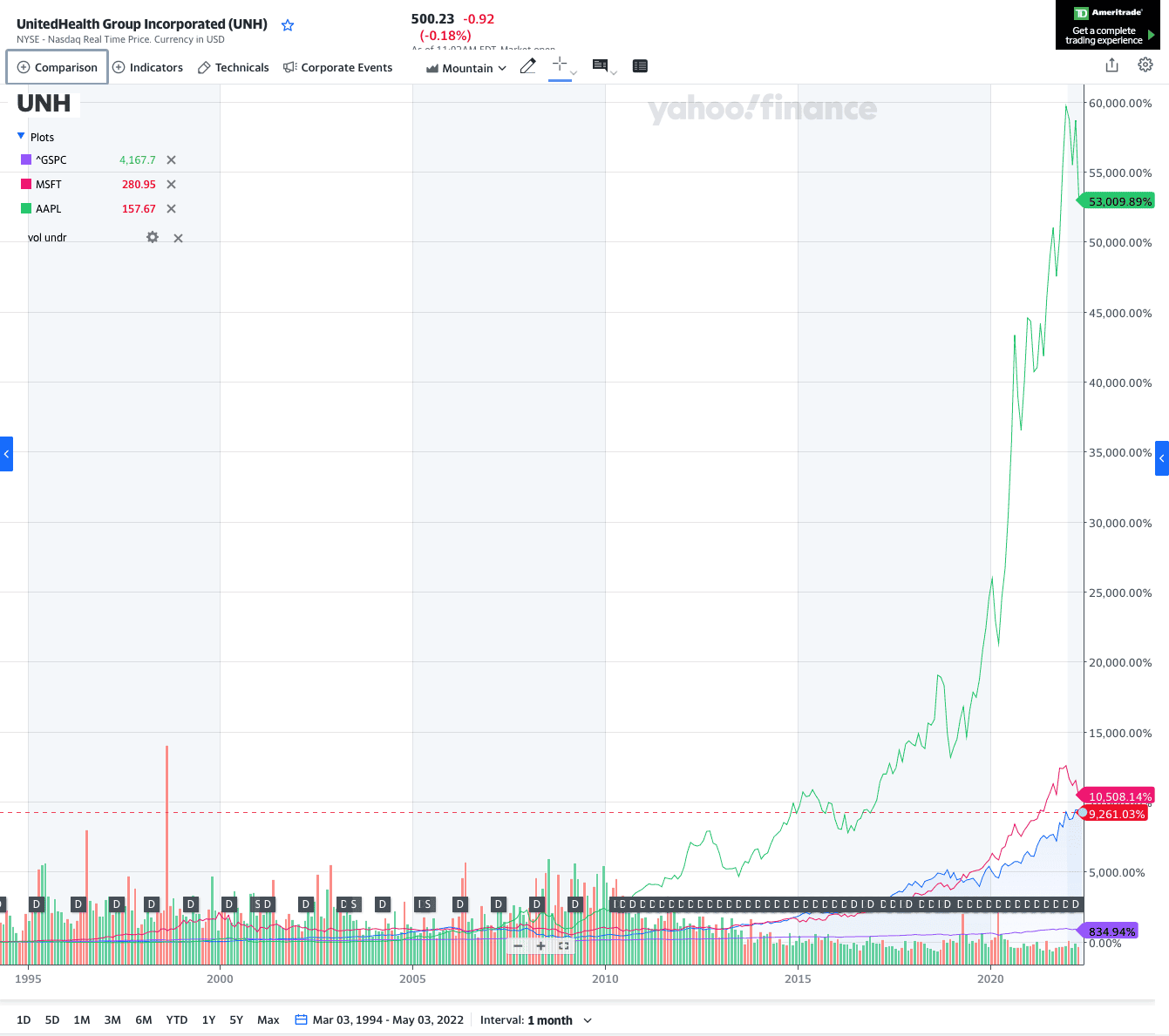Select the YTD range
Image resolution: width=1169 pixels, height=1036 pixels.
[x=177, y=1019]
